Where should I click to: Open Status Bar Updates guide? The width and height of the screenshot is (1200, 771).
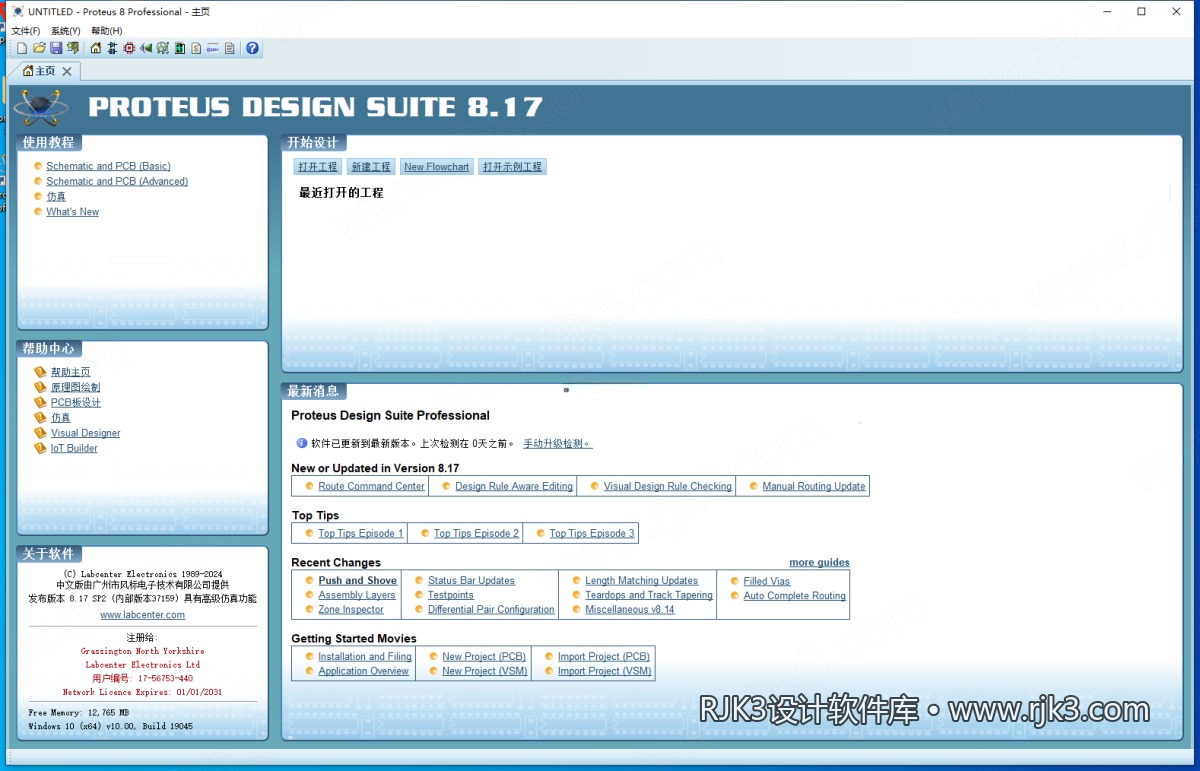[x=471, y=581]
